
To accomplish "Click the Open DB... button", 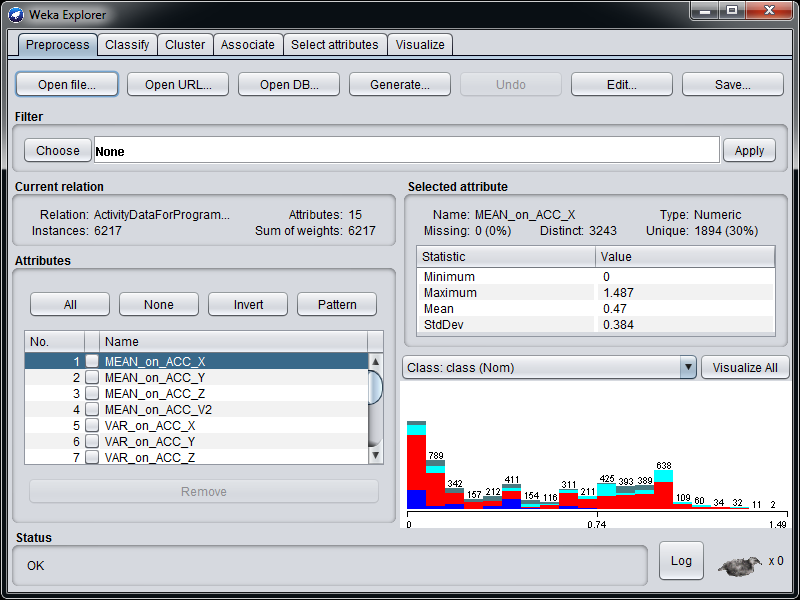I will (x=289, y=84).
